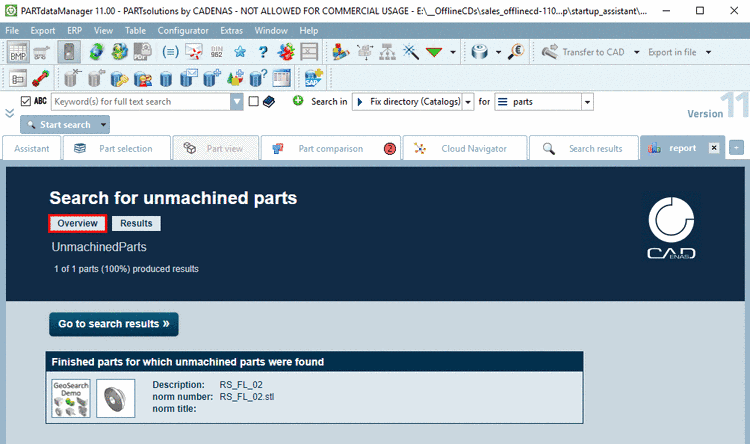Click the colored blocks with pencil icon
The image size is (750, 444).
341,52
